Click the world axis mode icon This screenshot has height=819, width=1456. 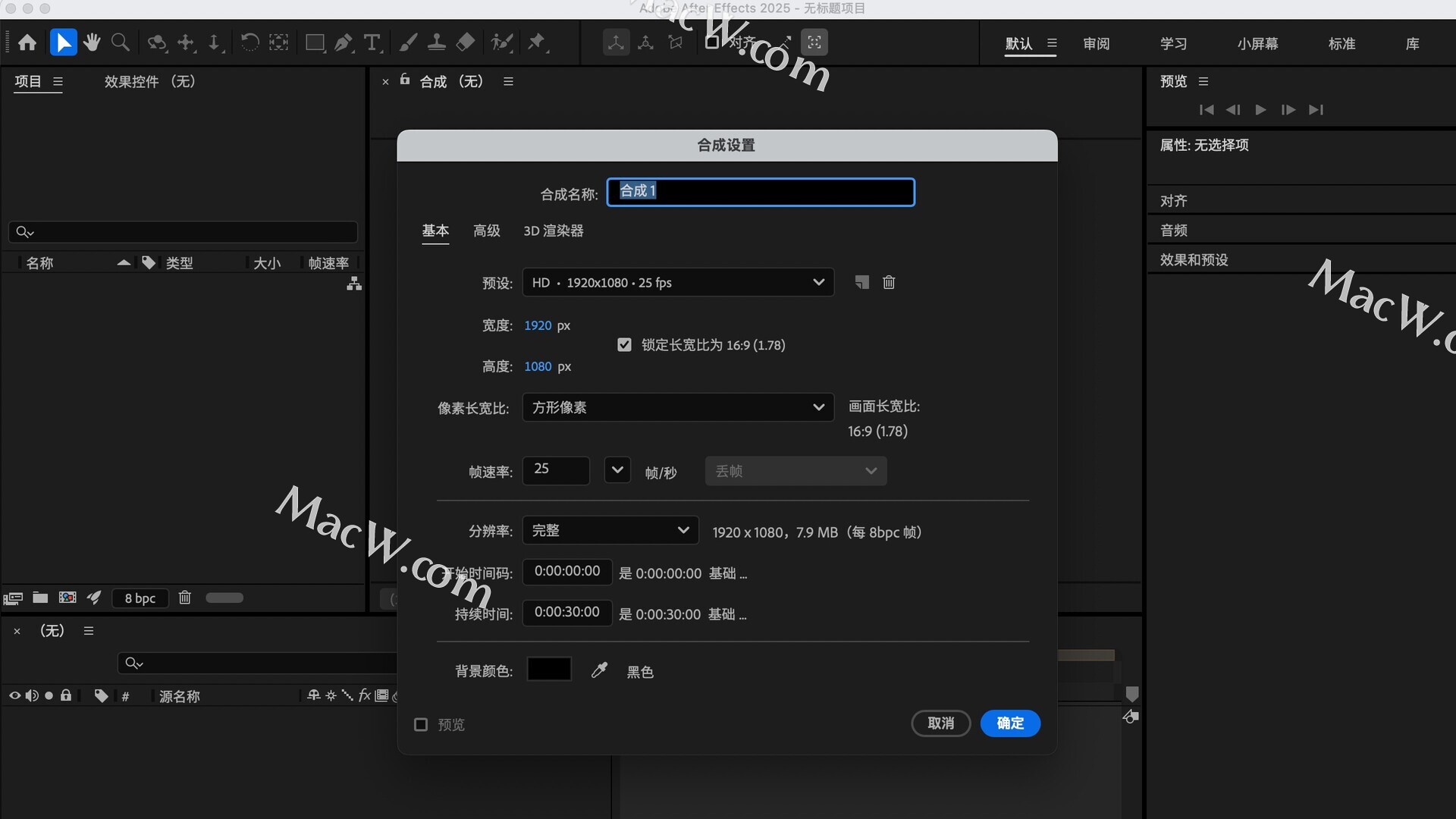point(645,42)
